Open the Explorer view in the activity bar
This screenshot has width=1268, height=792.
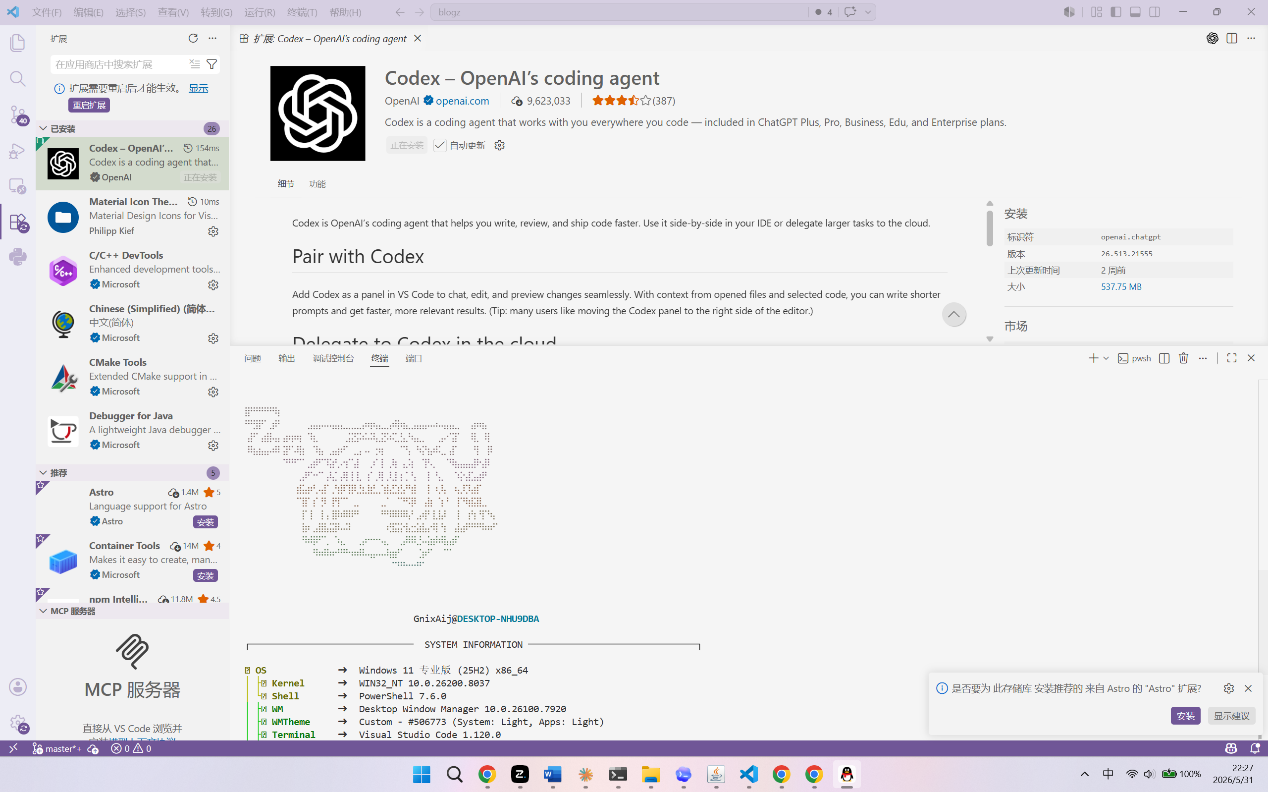click(17, 43)
